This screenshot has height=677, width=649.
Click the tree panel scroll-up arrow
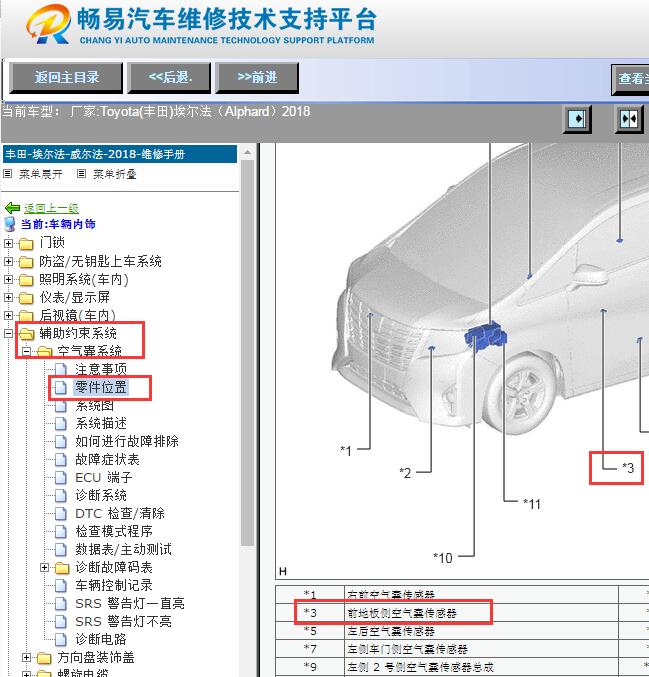tap(247, 152)
